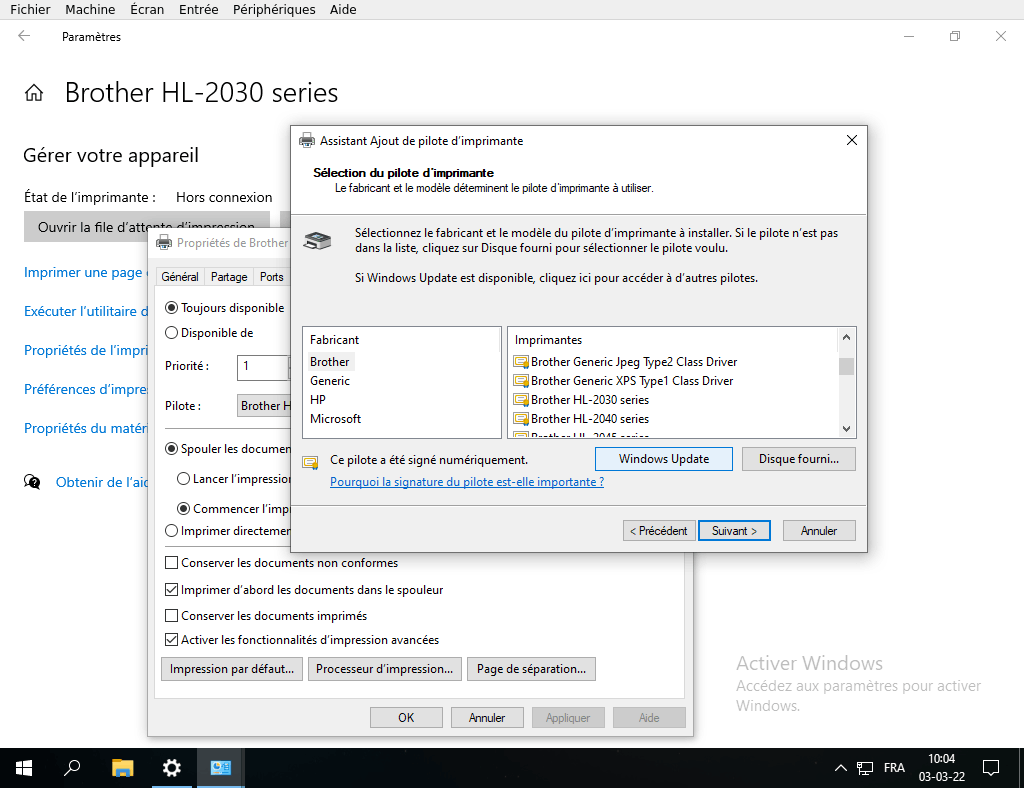Viewport: 1024px width, 788px height.
Task: Open the Périphériques menu
Action: click(x=274, y=9)
